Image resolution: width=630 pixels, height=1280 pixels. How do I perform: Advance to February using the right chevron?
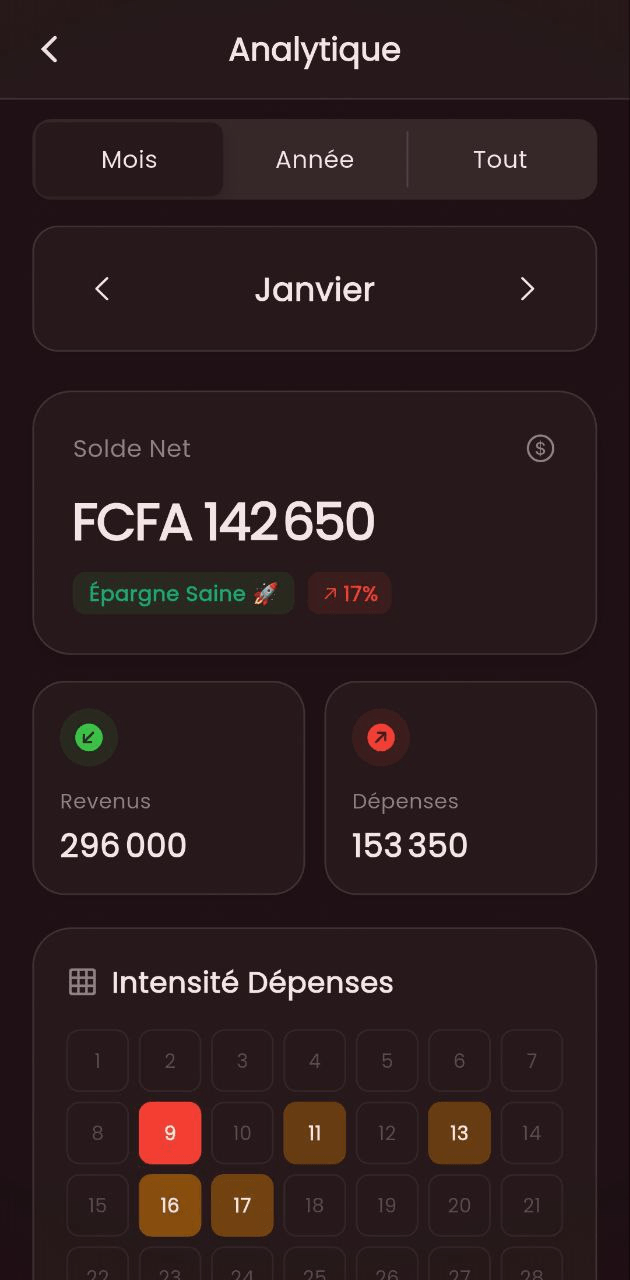pos(528,289)
